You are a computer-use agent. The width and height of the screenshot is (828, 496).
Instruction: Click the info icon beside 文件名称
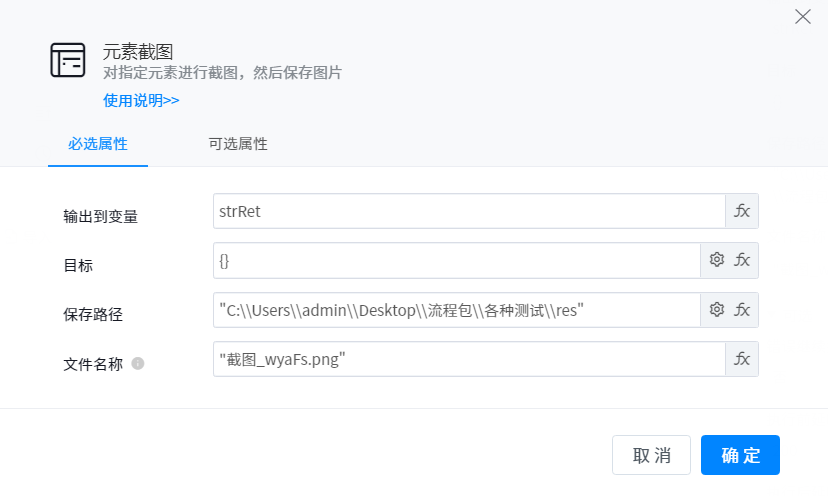[x=138, y=364]
